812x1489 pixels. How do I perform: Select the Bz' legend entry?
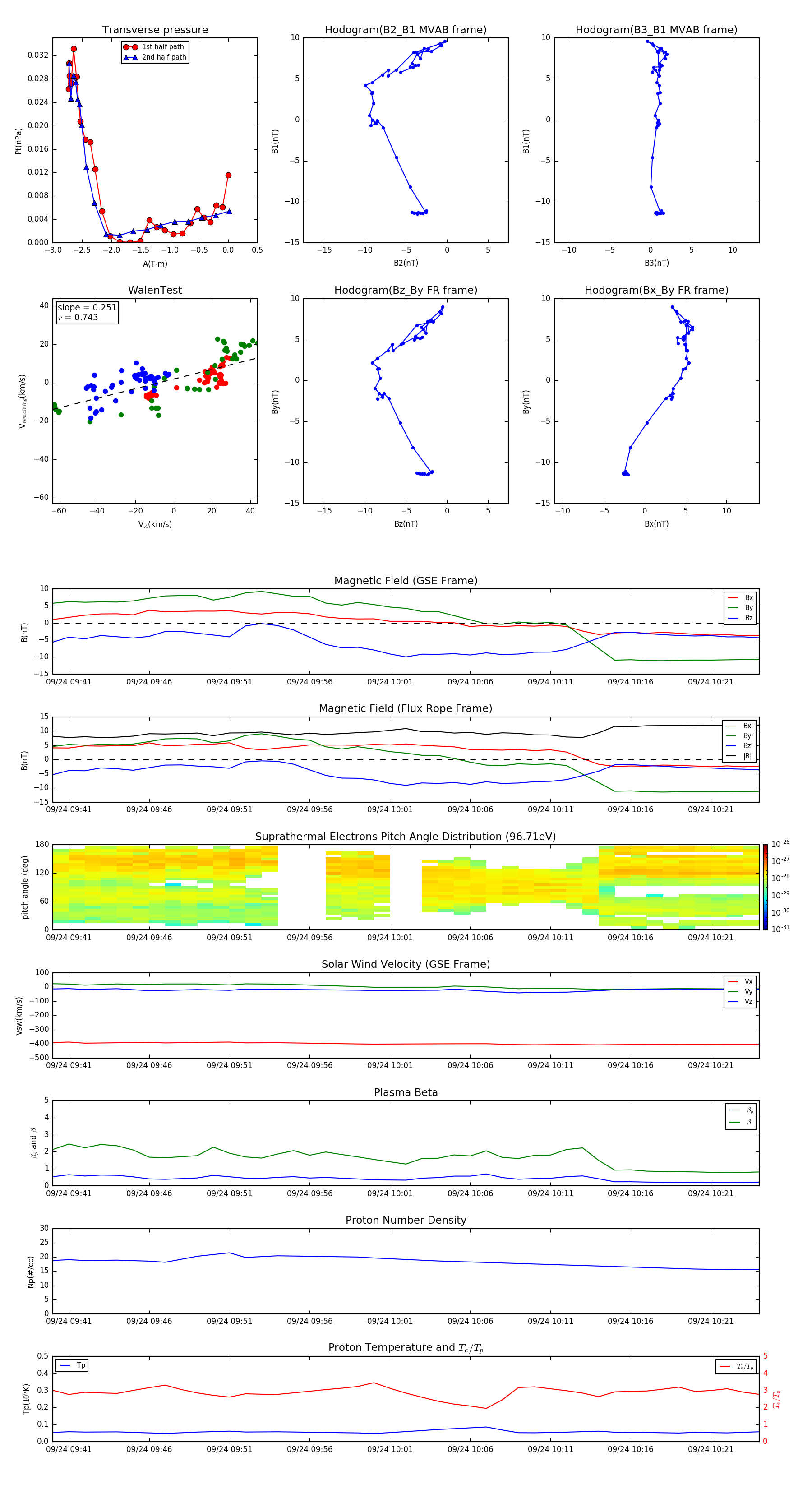pyautogui.click(x=740, y=746)
